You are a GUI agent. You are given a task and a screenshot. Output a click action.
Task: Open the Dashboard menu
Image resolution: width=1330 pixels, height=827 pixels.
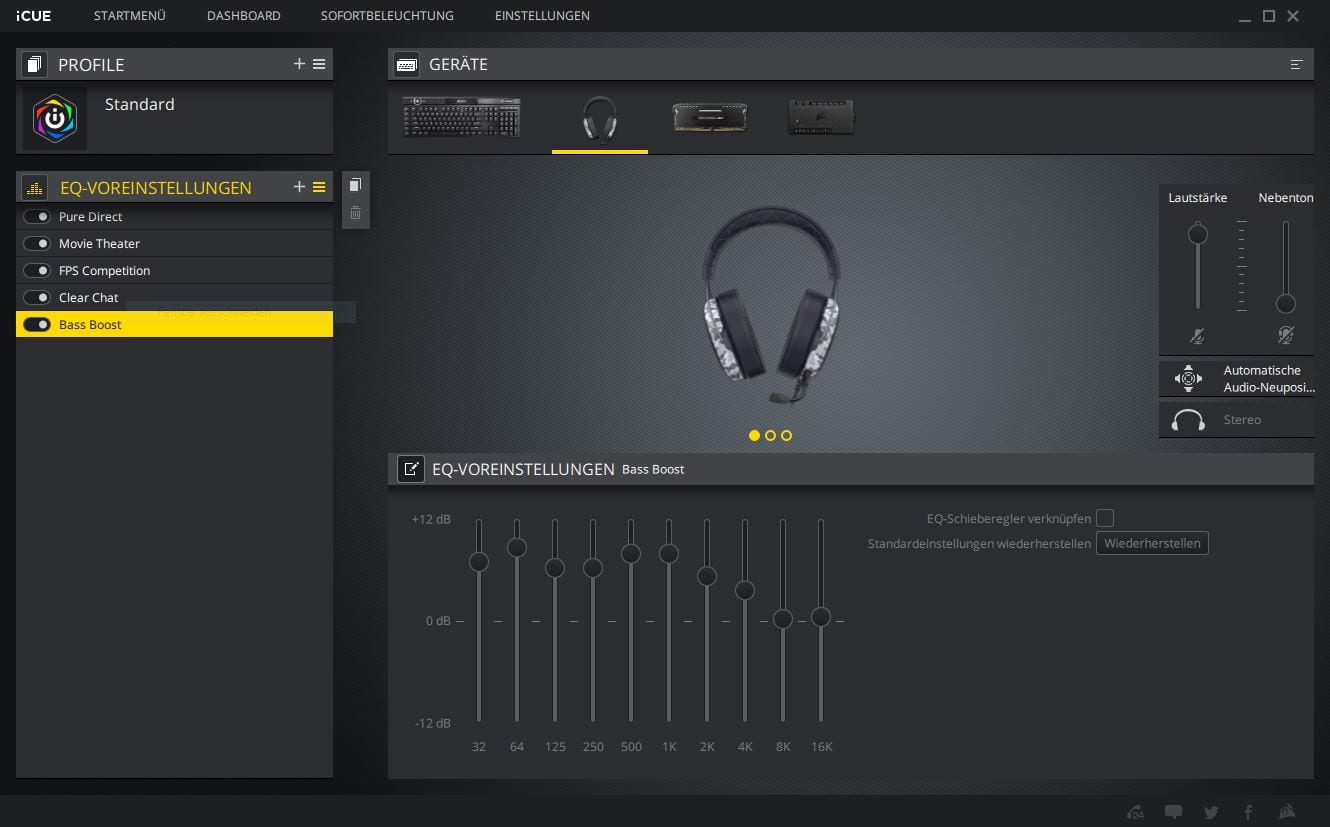243,16
